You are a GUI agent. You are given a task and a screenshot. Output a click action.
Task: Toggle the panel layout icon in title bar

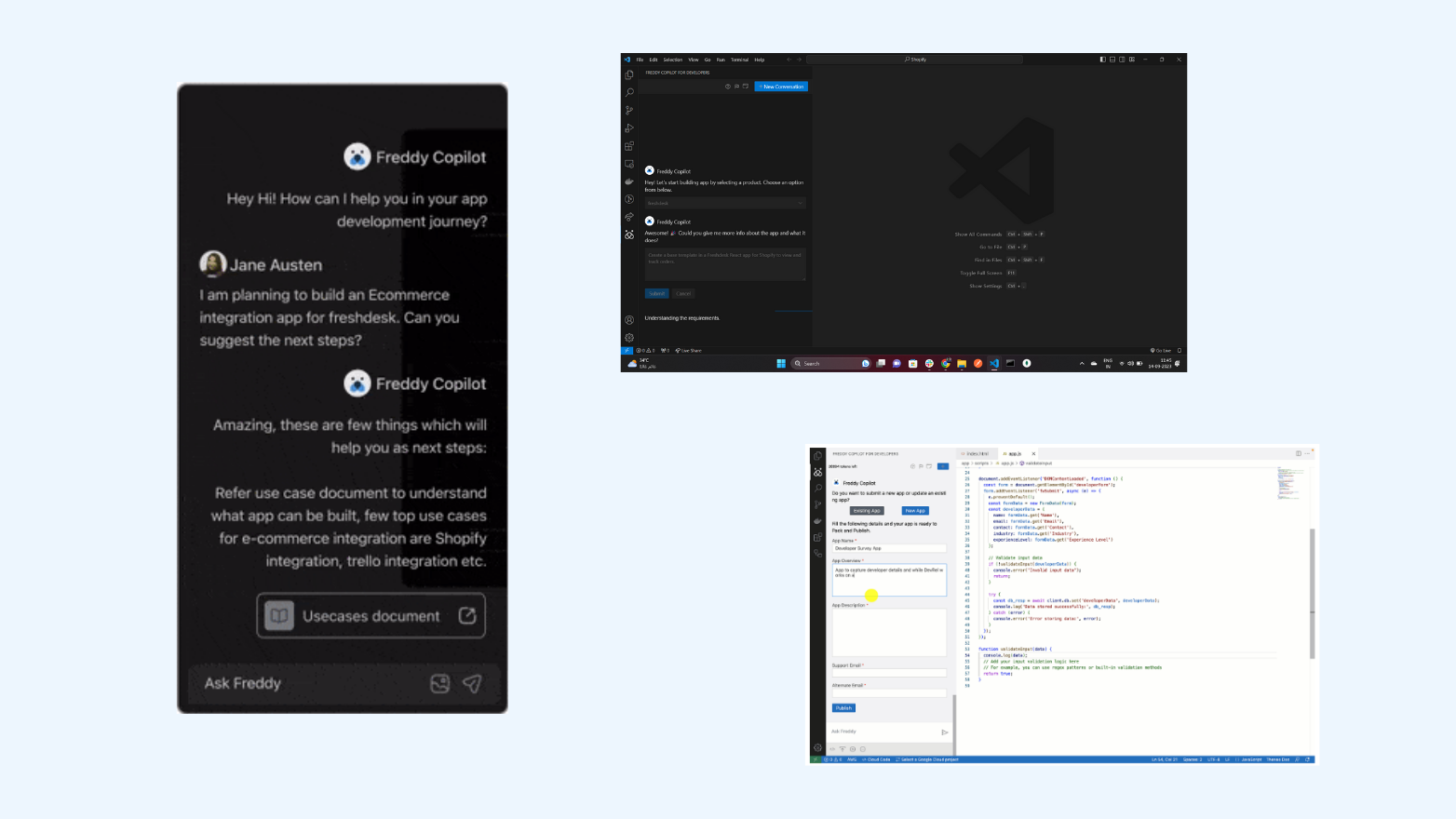[1112, 60]
